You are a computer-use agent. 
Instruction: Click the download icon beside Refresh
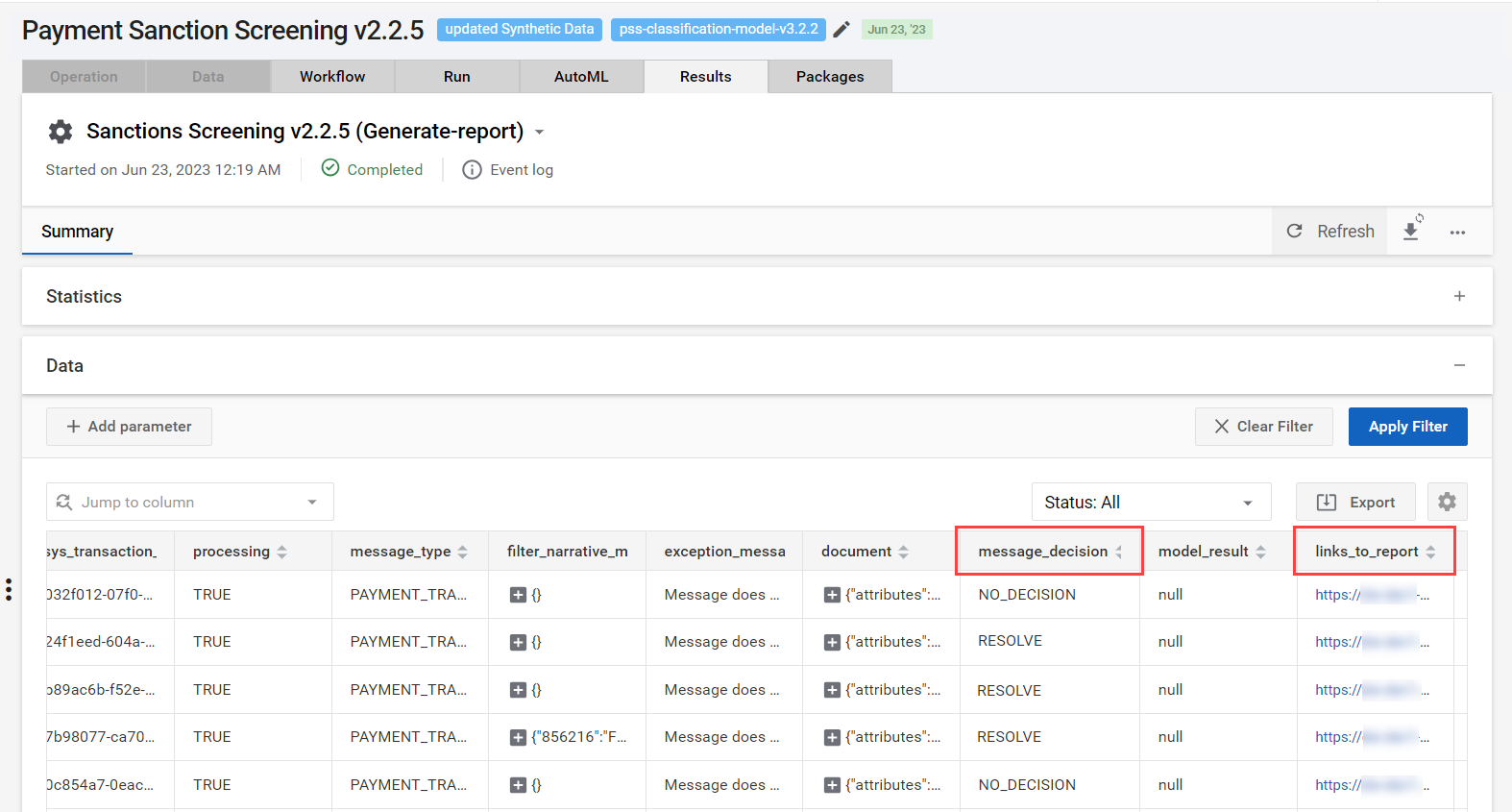[x=1411, y=231]
